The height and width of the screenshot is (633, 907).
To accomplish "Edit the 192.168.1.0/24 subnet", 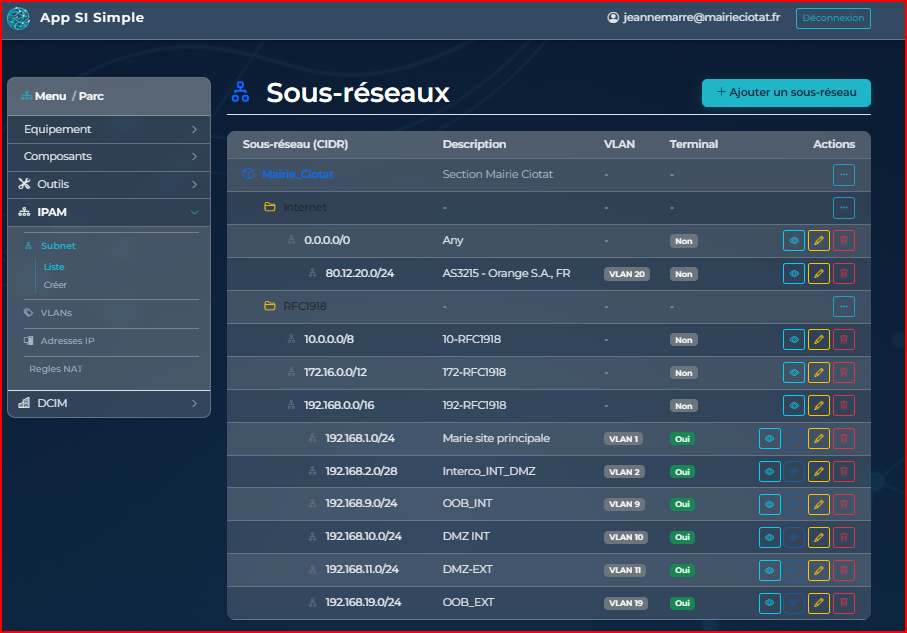I will [818, 439].
